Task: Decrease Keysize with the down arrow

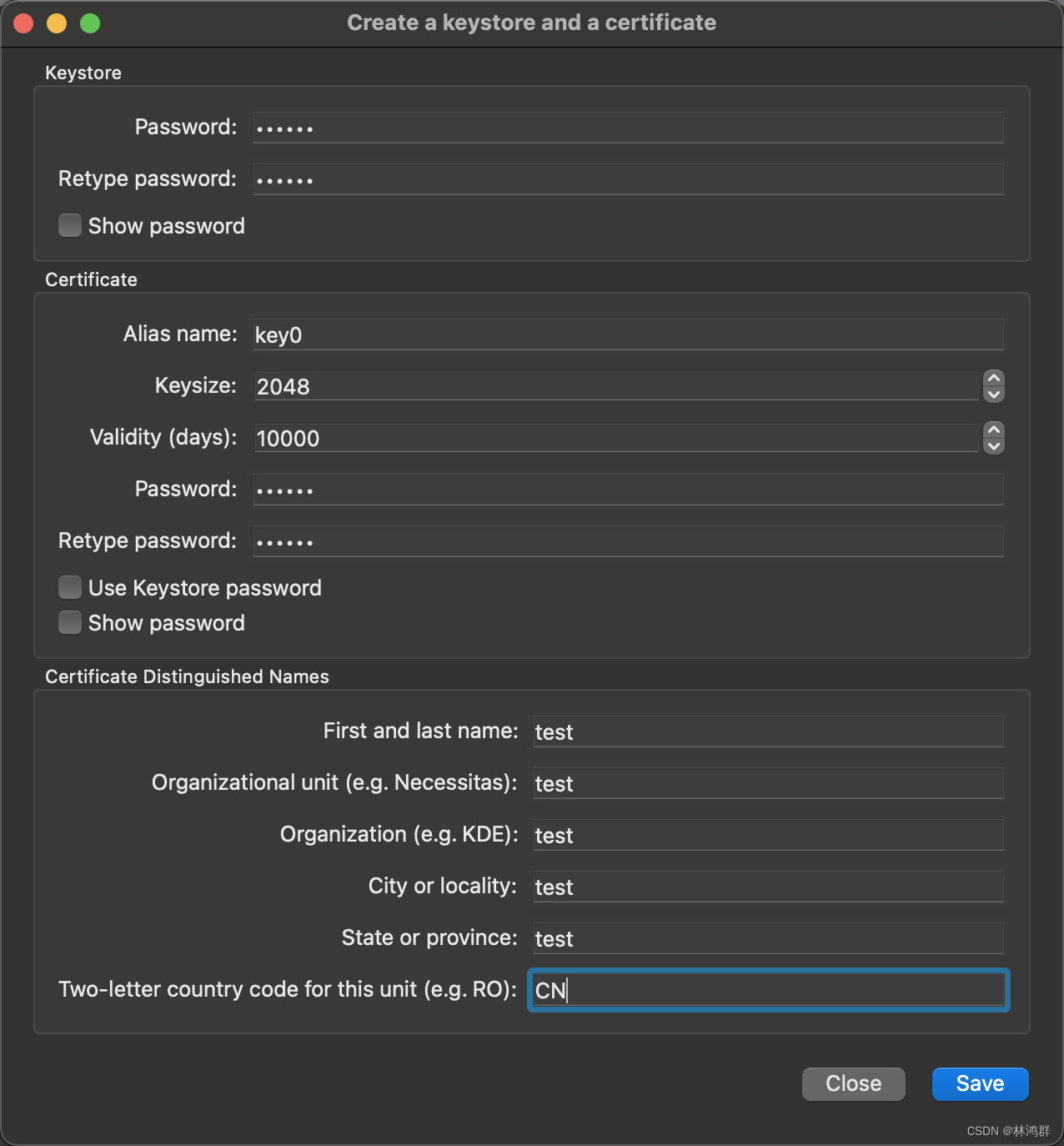Action: point(993,395)
